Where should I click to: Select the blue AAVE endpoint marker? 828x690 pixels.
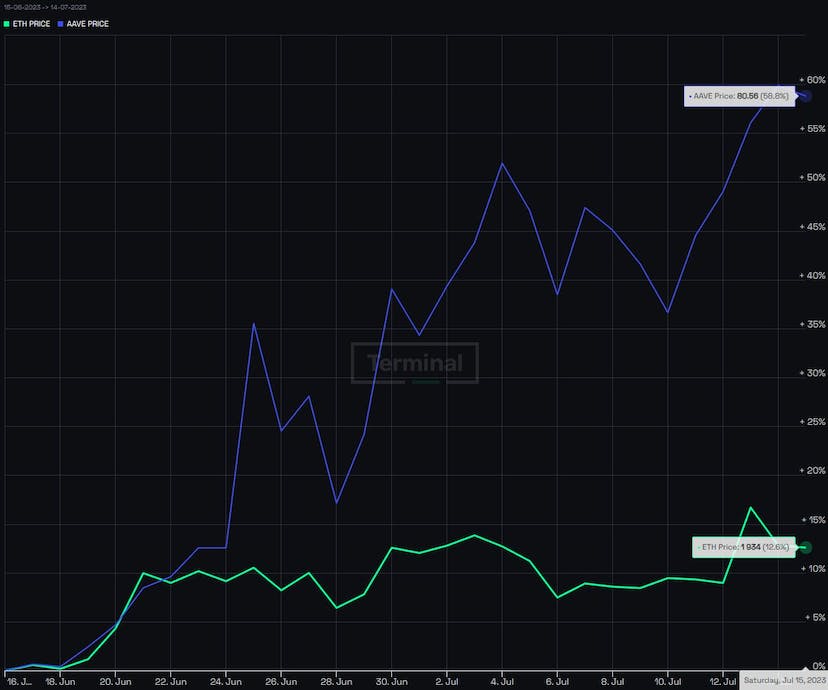(x=806, y=95)
